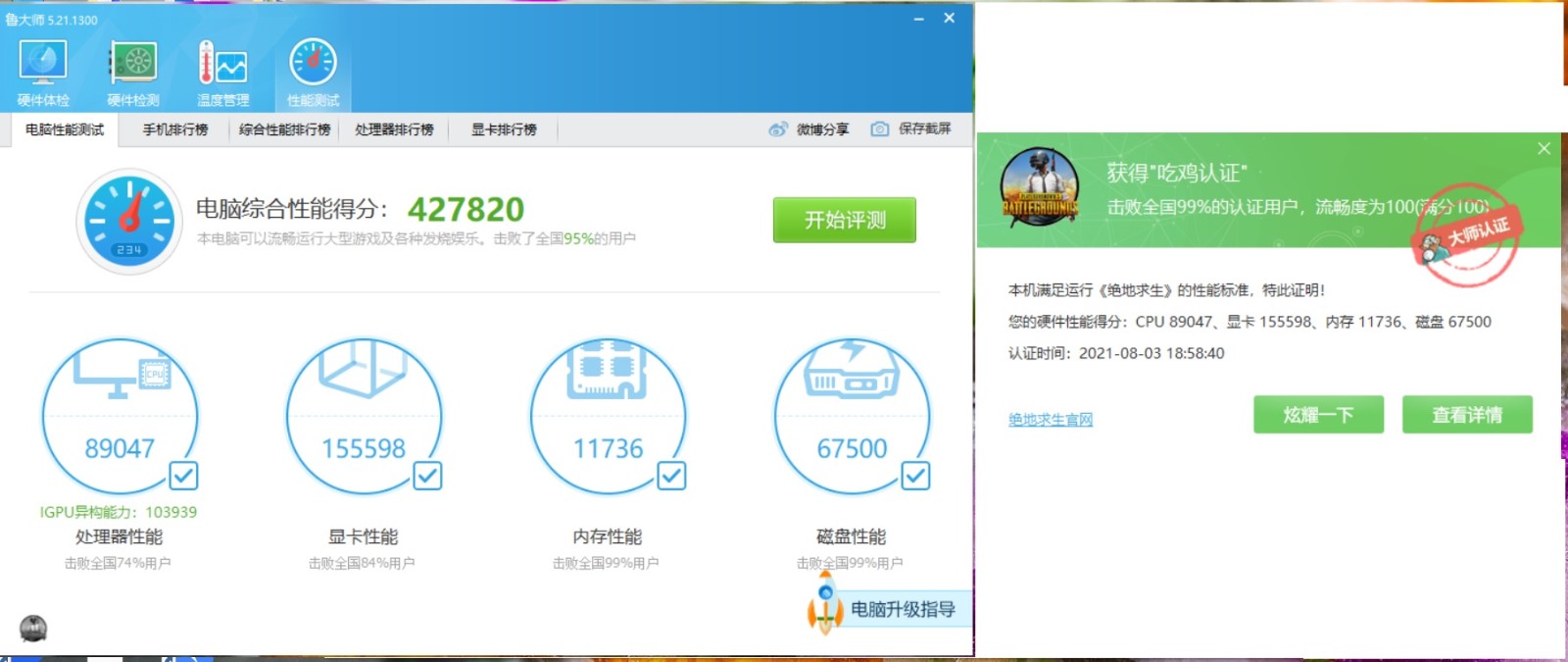
Task: Click the green 开始评测 button
Action: pos(845,220)
